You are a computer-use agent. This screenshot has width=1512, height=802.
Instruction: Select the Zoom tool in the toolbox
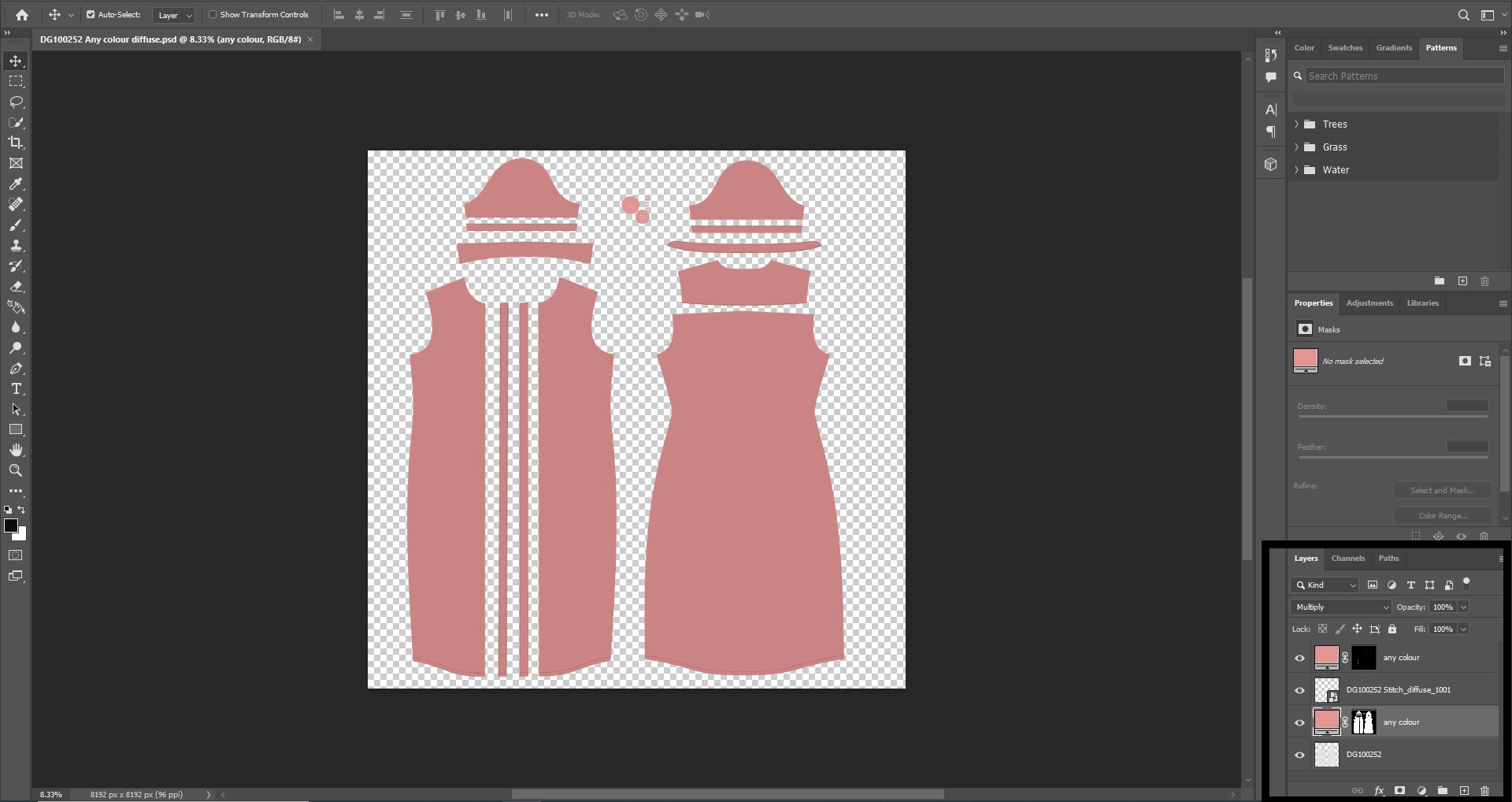[x=16, y=470]
